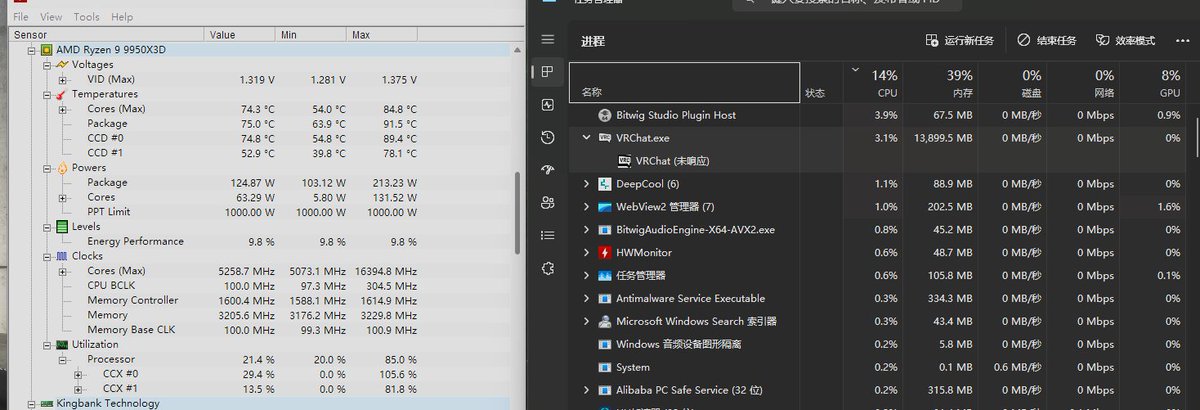Click Powers flame icon in HWMonitor
1200x410 pixels.
click(x=62, y=168)
